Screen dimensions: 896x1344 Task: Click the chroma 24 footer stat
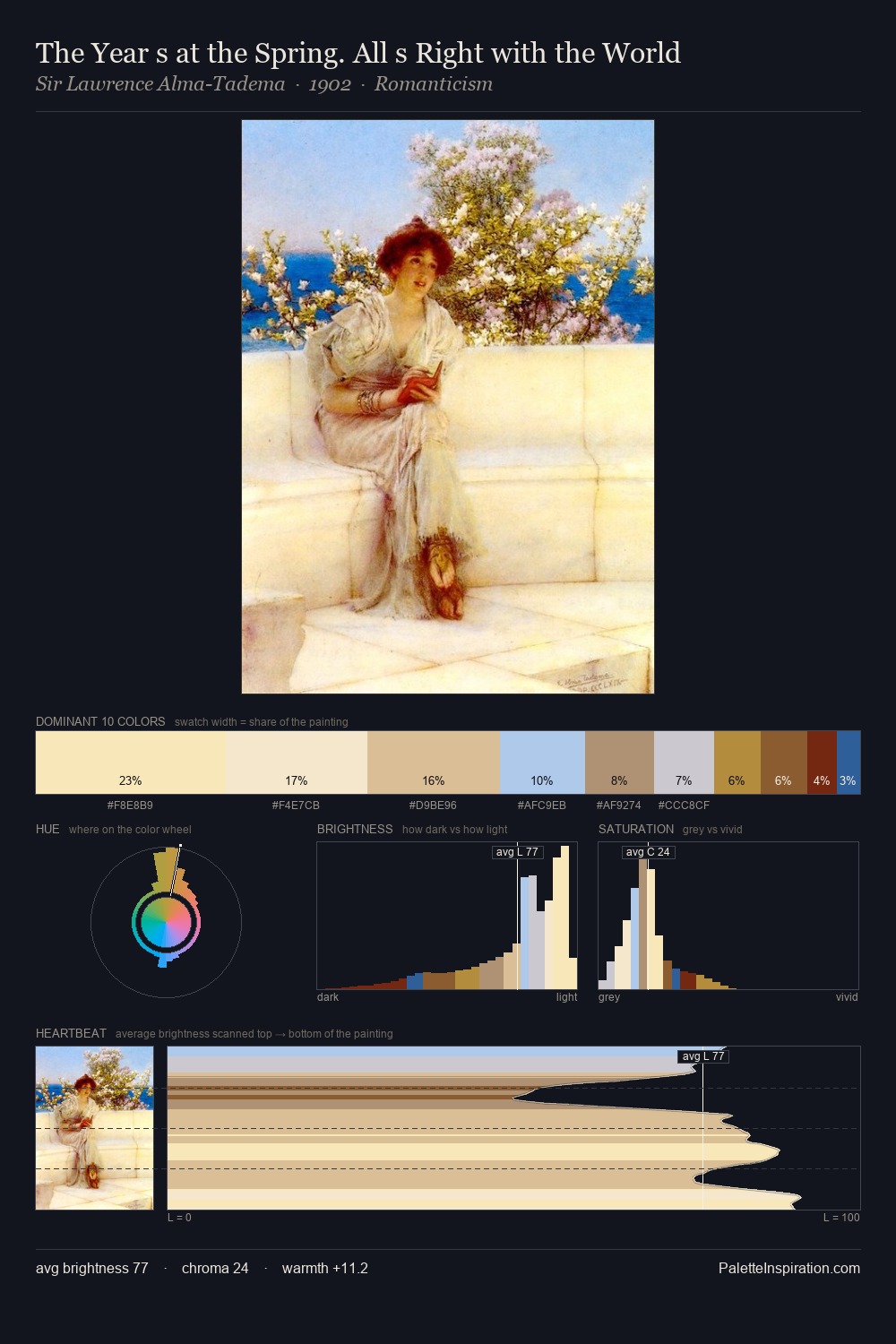tap(215, 1268)
